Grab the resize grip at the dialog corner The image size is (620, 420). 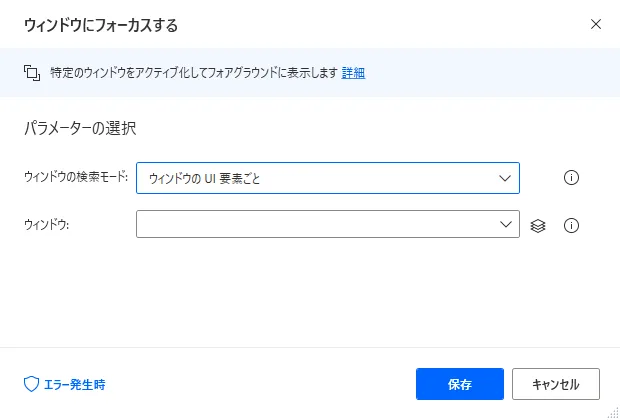click(613, 413)
